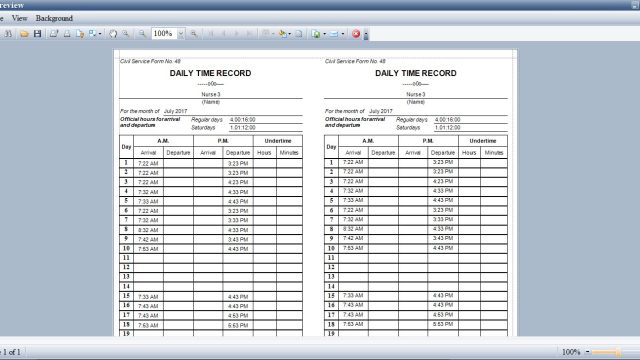Open the Scale dropdown arrow
640x360 pixels.
coord(100,34)
